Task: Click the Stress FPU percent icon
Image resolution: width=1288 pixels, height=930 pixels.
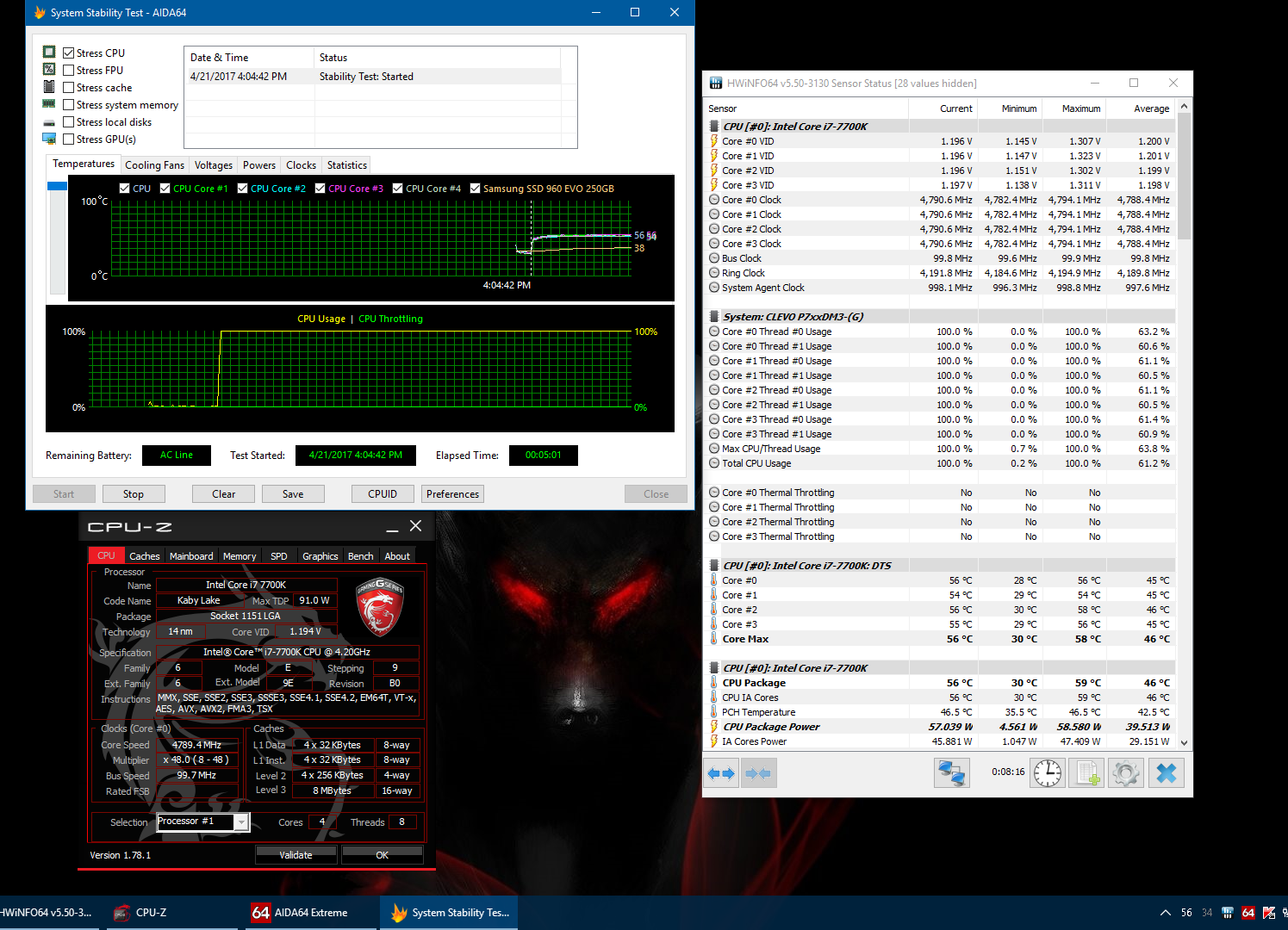Action: [49, 70]
